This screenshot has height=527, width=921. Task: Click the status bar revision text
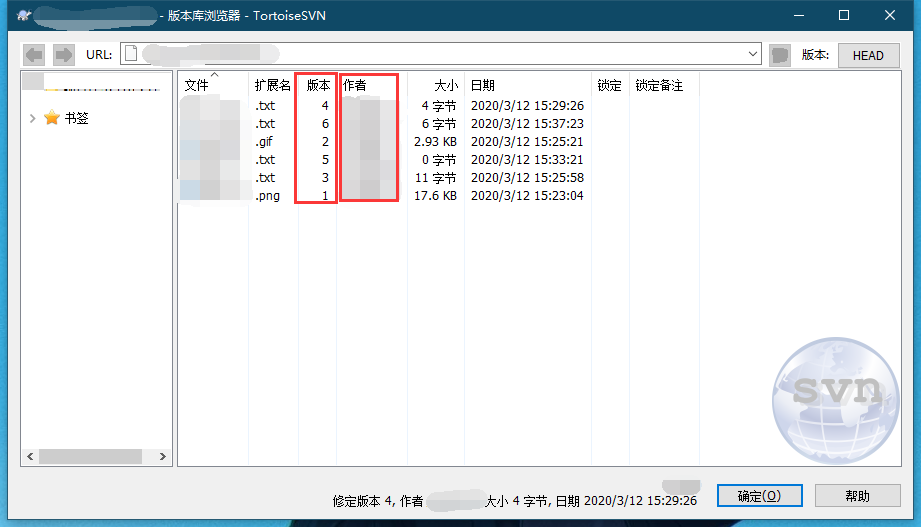coord(515,501)
